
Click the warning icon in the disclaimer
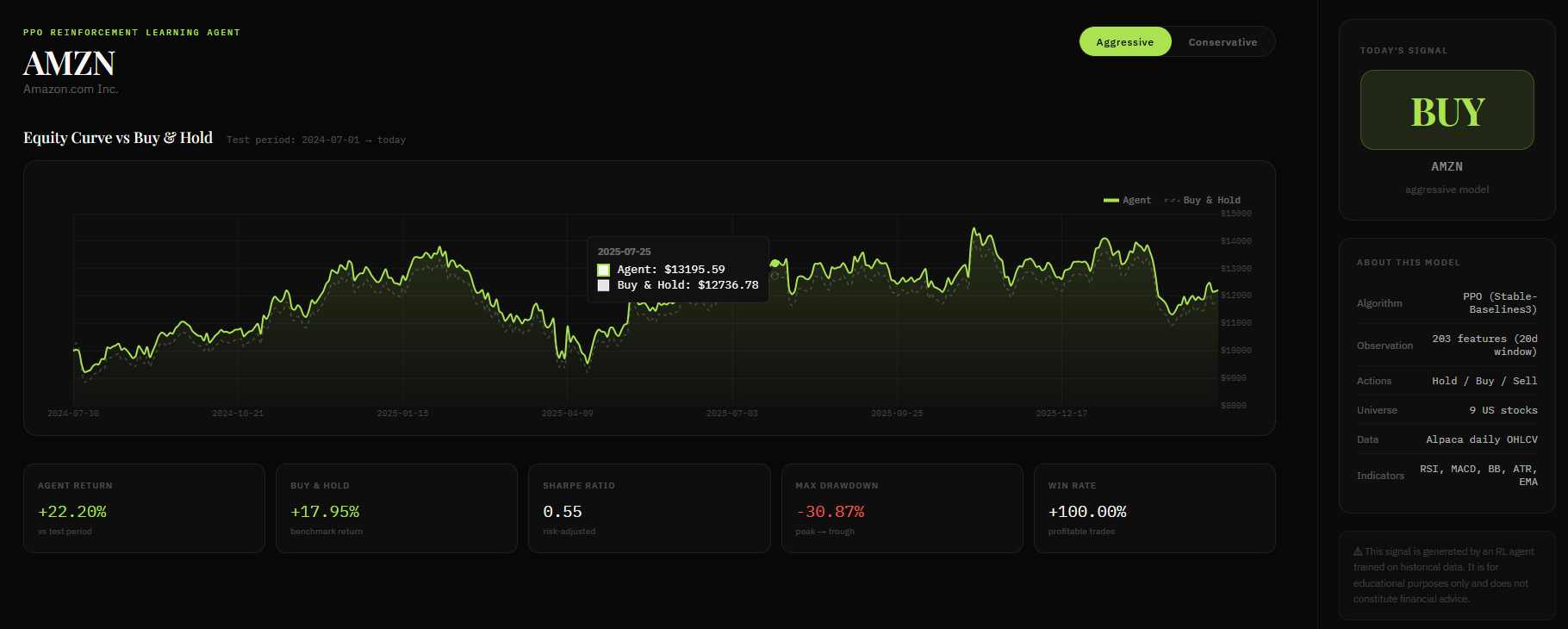pos(1358,551)
